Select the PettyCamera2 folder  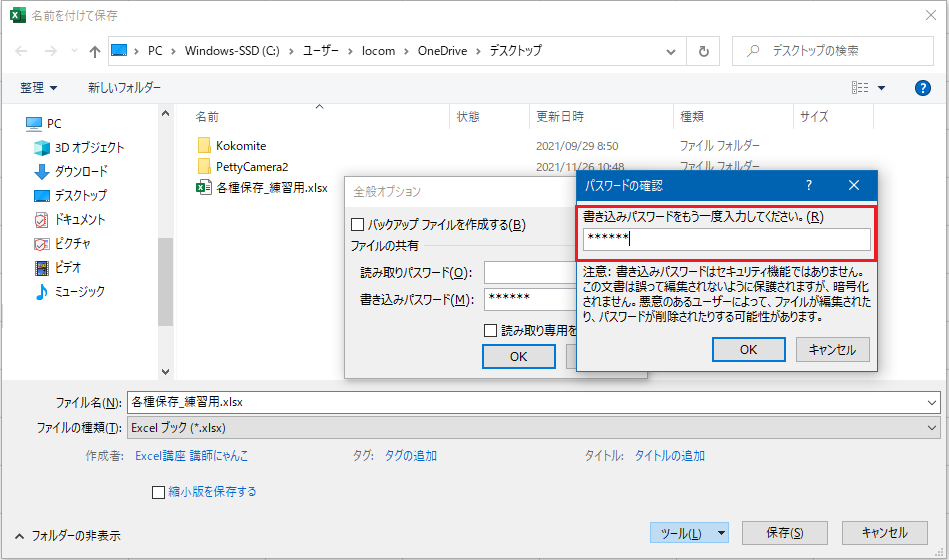pyautogui.click(x=243, y=166)
